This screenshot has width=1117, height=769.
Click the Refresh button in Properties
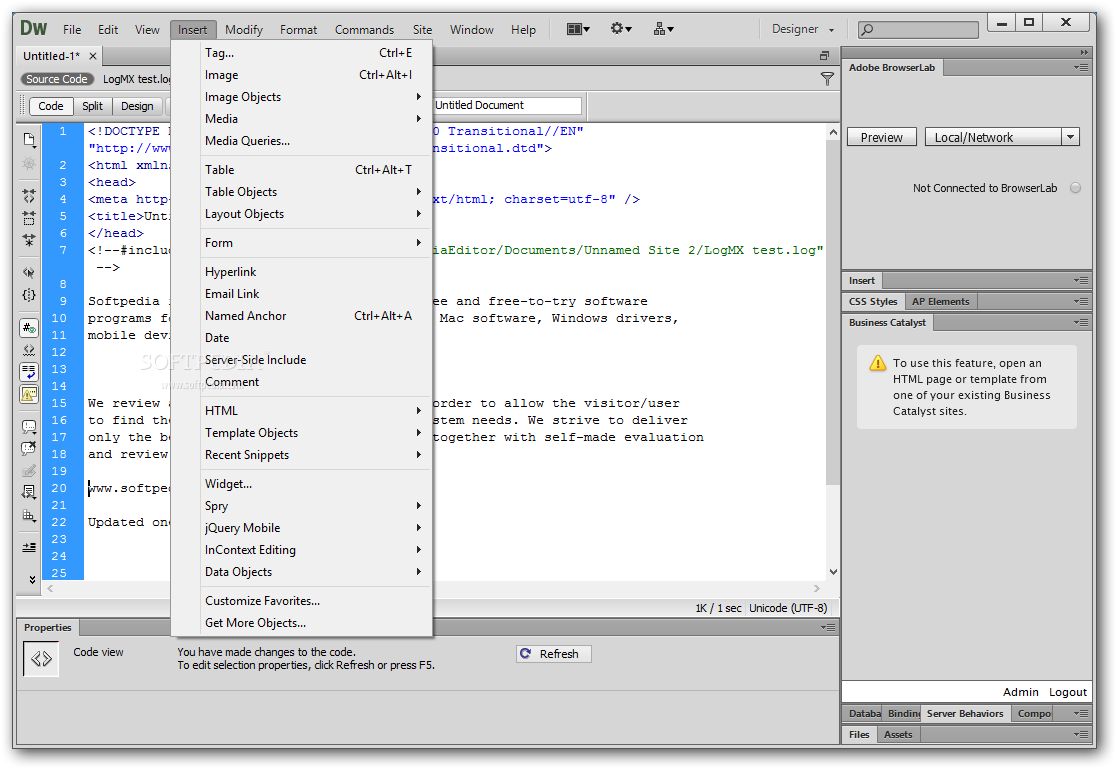point(554,654)
